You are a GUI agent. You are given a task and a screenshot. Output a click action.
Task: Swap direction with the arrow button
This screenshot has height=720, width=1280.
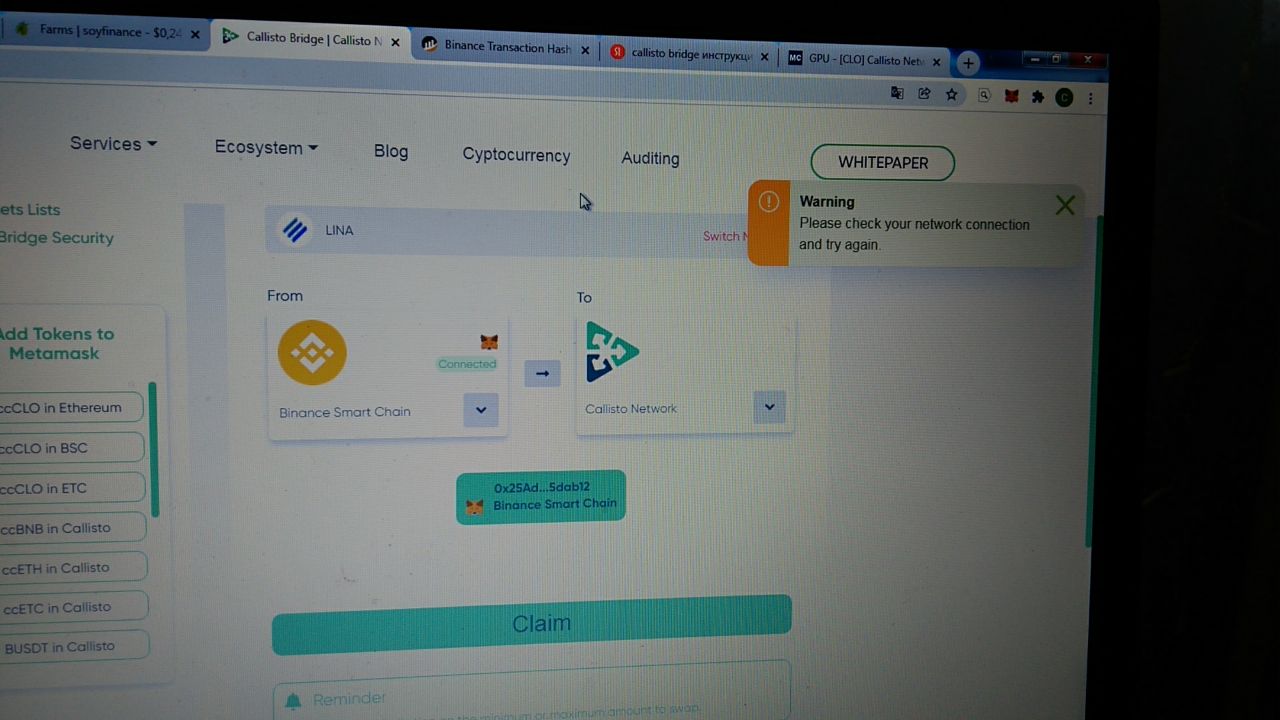[542, 373]
